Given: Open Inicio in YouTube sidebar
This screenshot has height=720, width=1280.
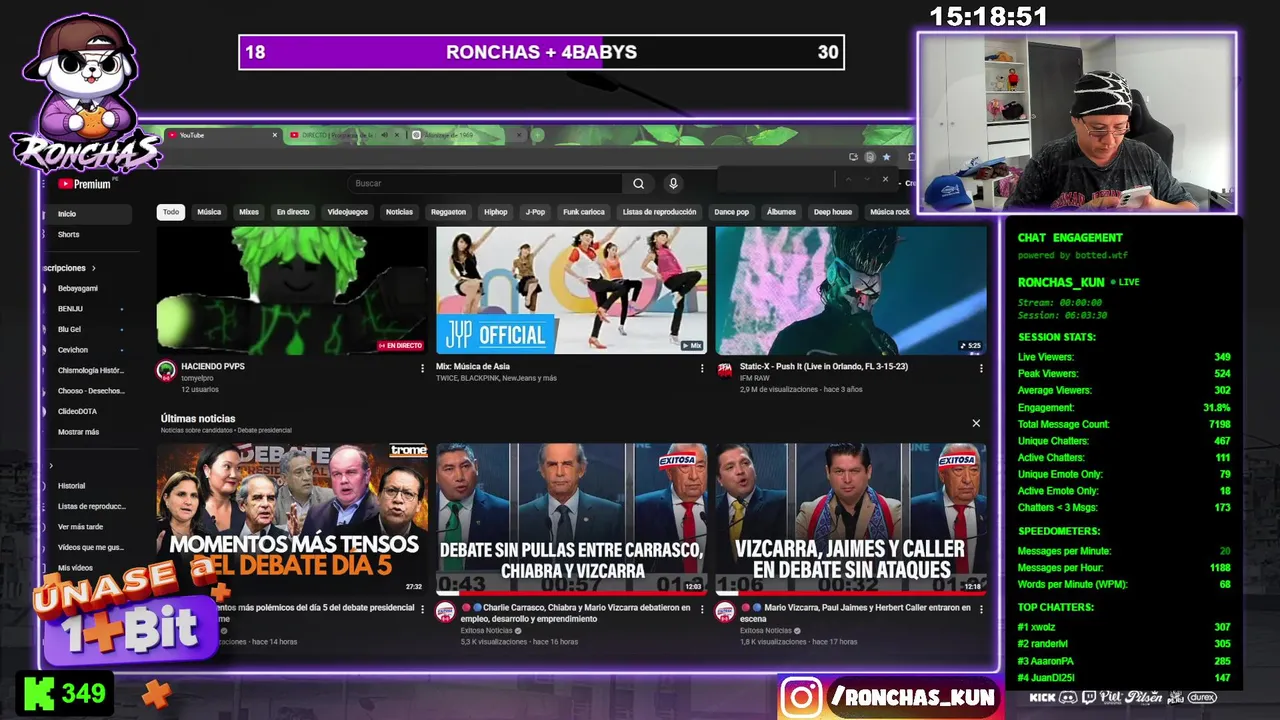Looking at the screenshot, I should coord(87,214).
